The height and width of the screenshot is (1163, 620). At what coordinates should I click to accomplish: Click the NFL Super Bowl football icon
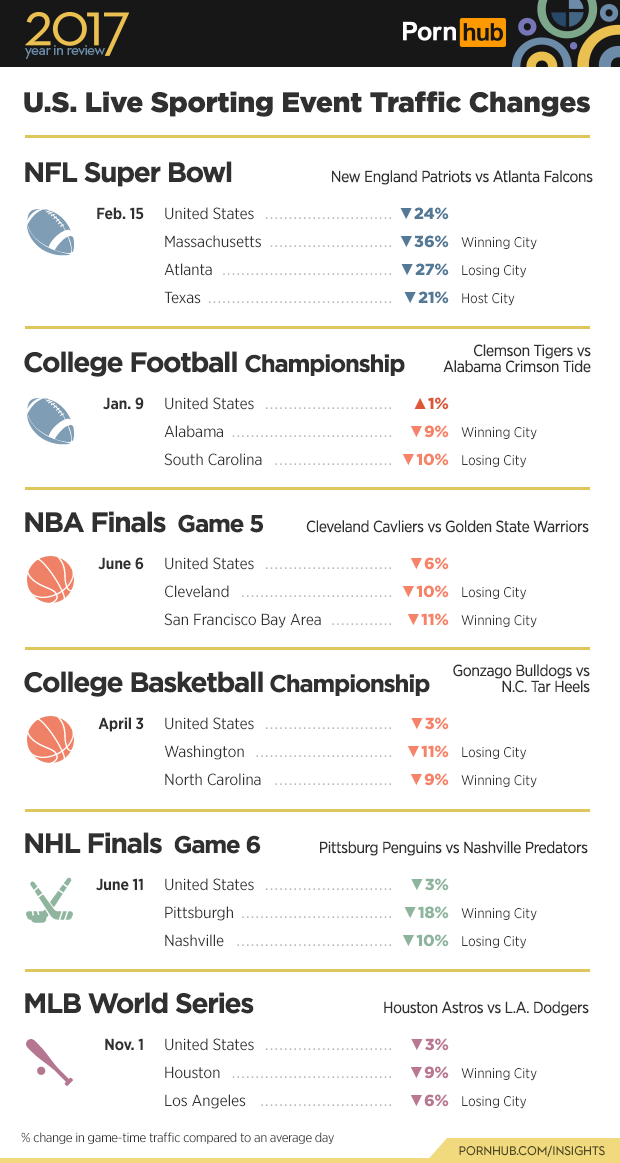point(50,232)
